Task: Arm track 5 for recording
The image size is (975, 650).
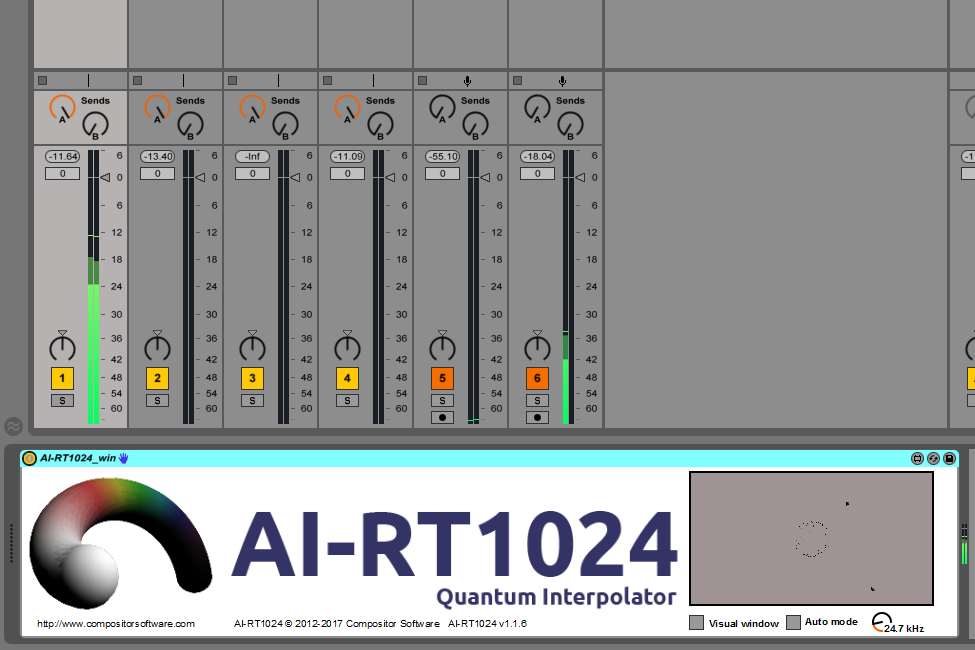Action: point(442,417)
